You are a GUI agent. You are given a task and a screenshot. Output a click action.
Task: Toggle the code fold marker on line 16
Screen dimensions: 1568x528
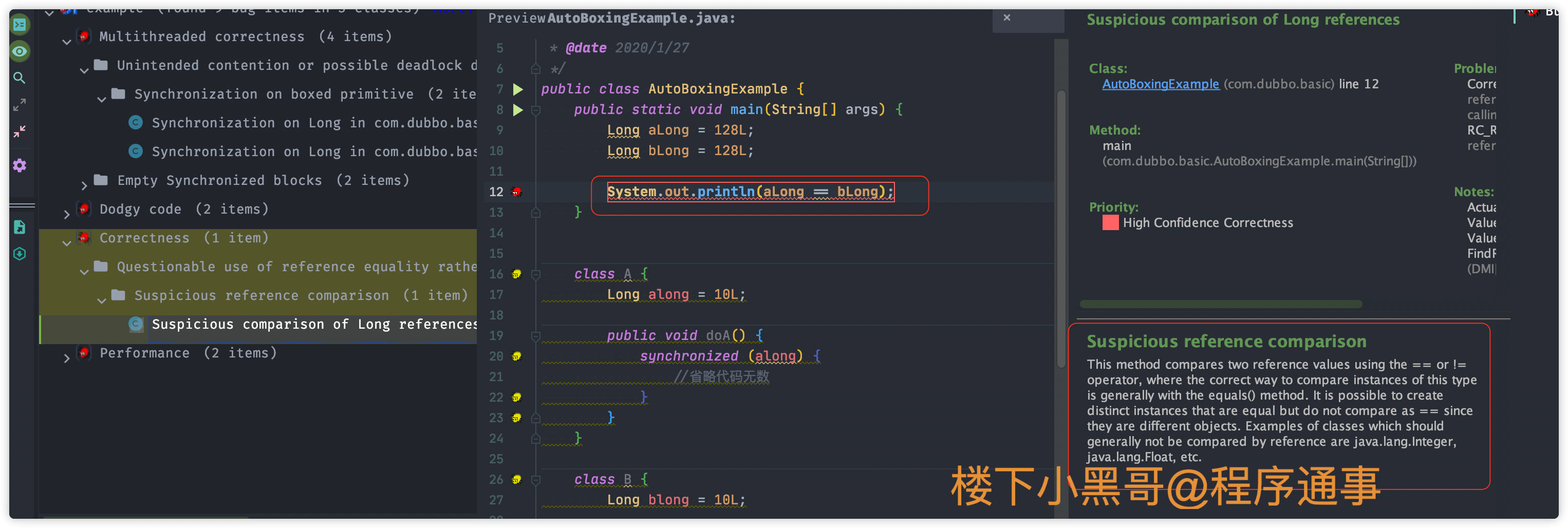536,275
